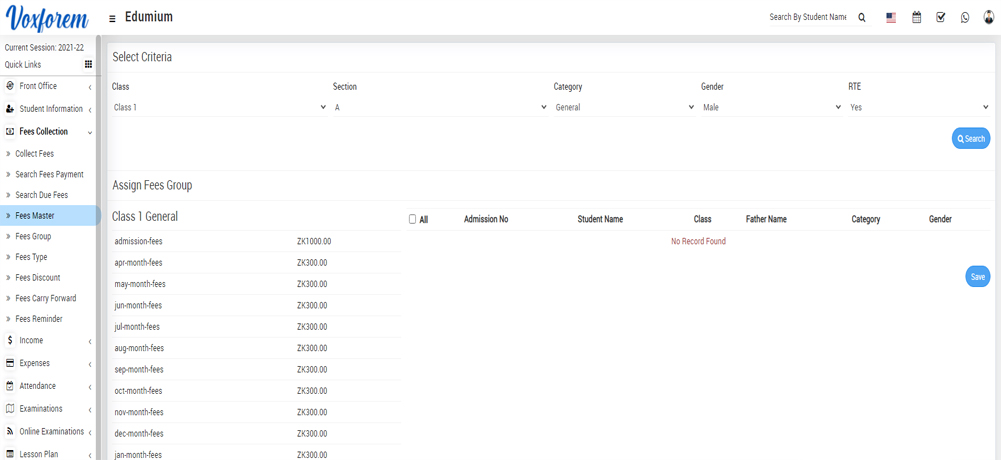The width and height of the screenshot is (1001, 460).
Task: Expand the Student Information menu
Action: [x=50, y=109]
